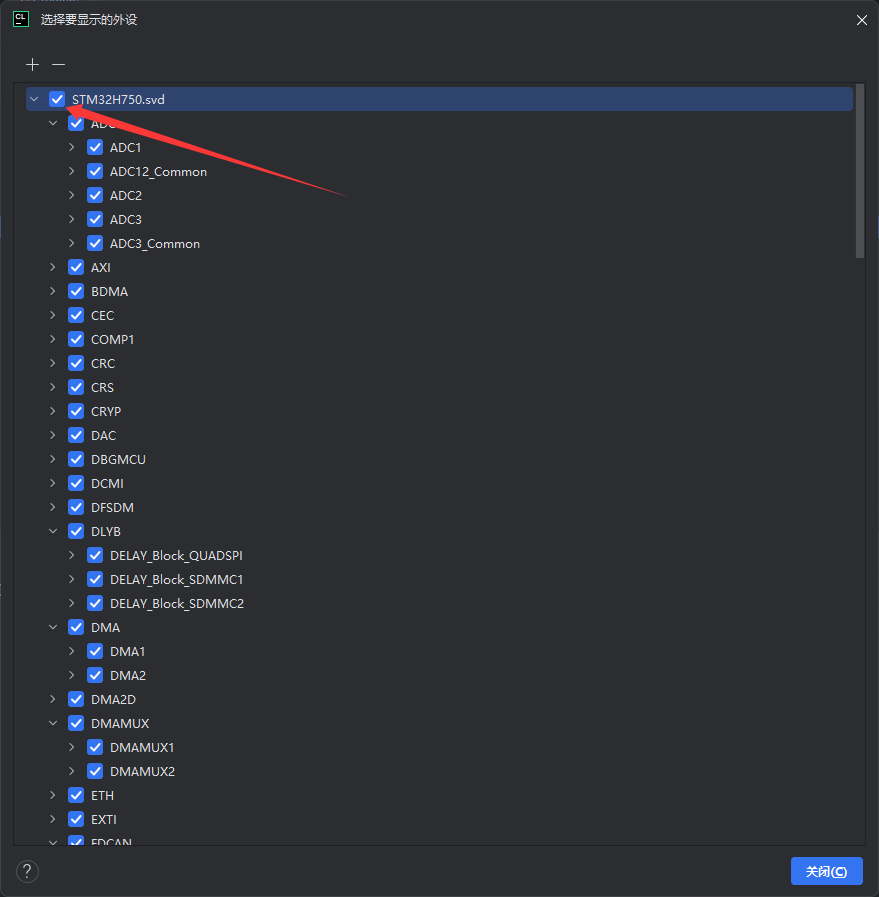Collapse the DMA group
The image size is (879, 897).
(x=53, y=628)
